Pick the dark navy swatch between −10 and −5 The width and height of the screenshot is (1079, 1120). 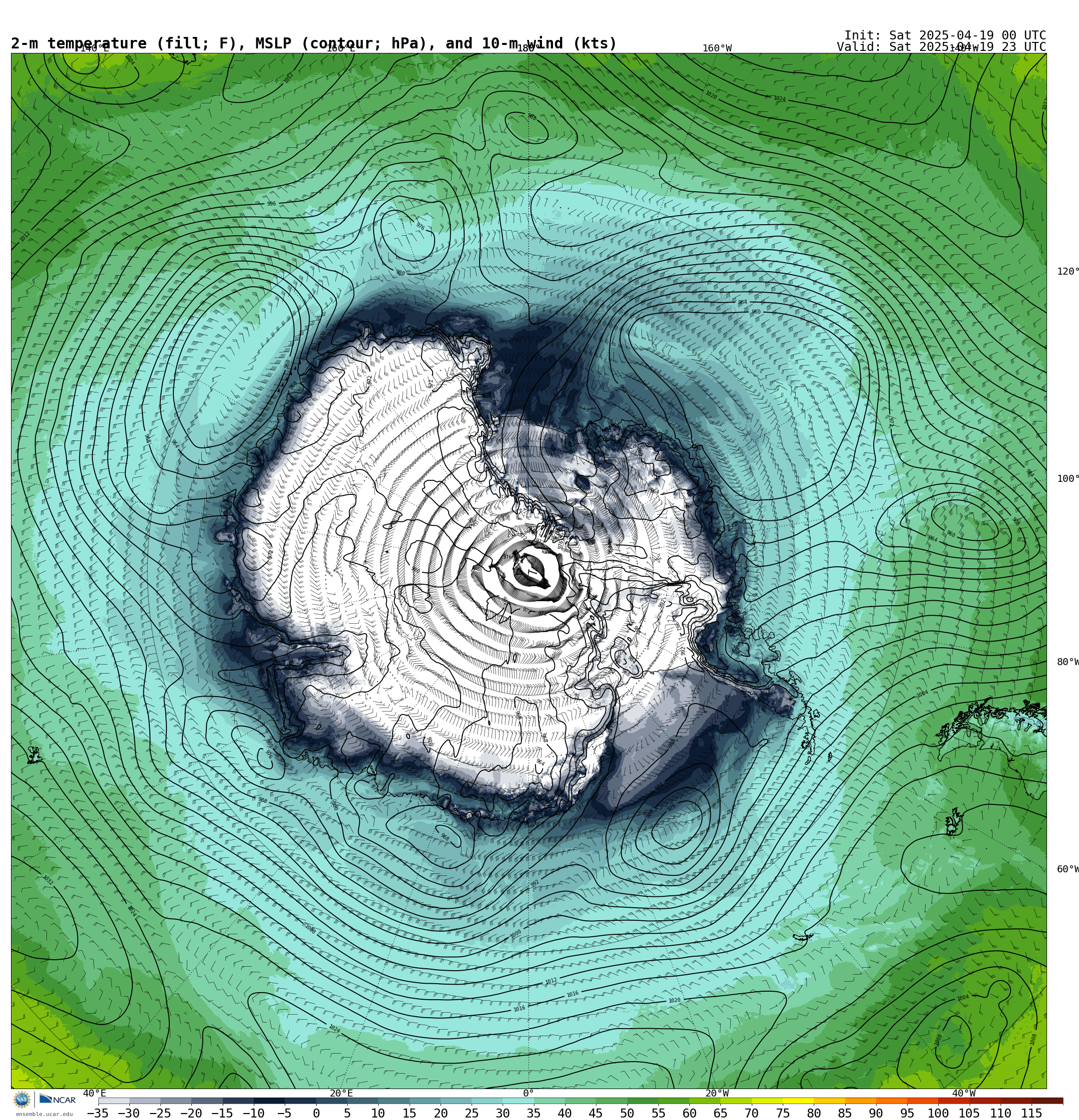[x=269, y=1101]
